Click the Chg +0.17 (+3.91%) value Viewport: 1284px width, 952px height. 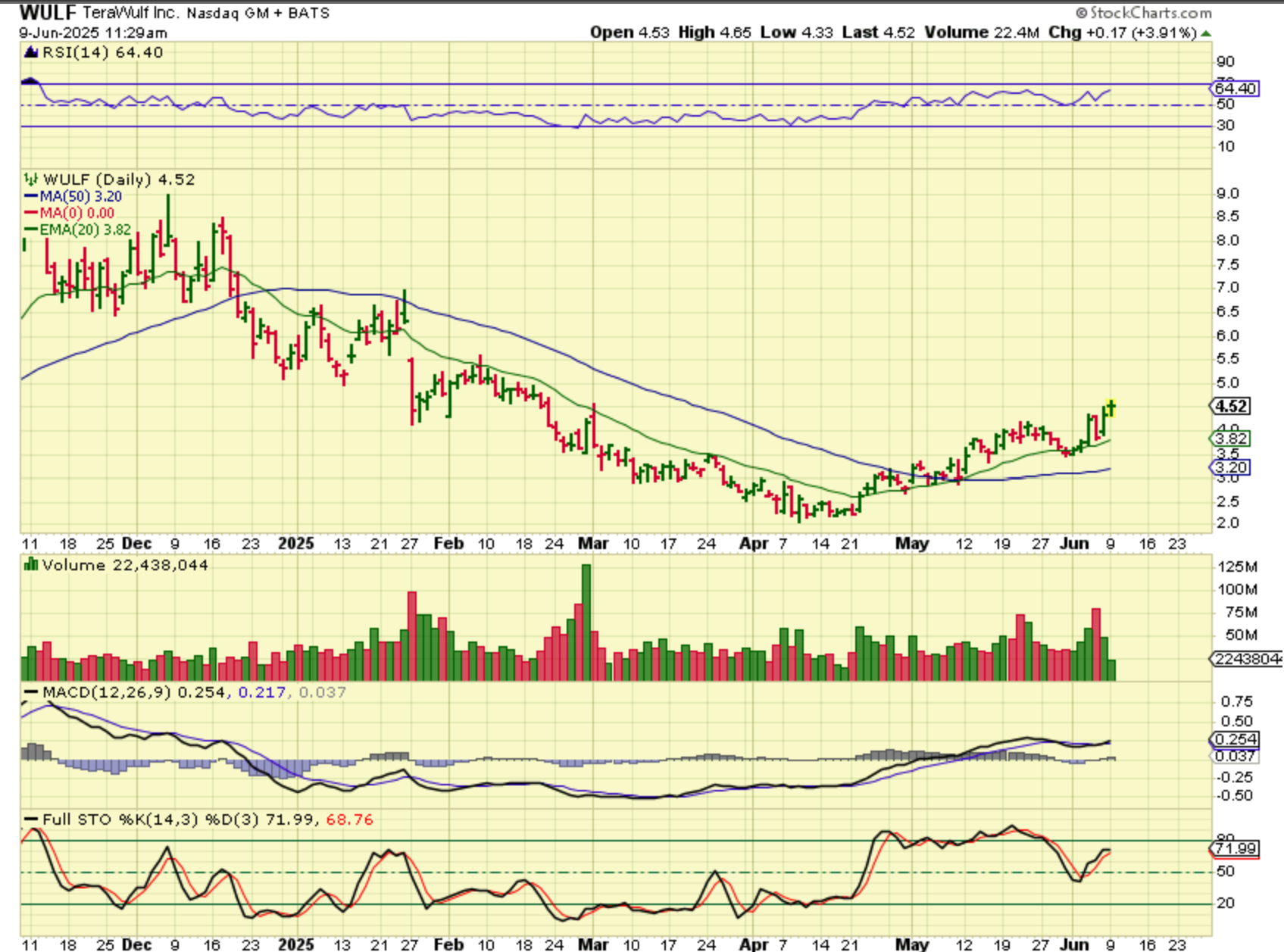point(1123,33)
